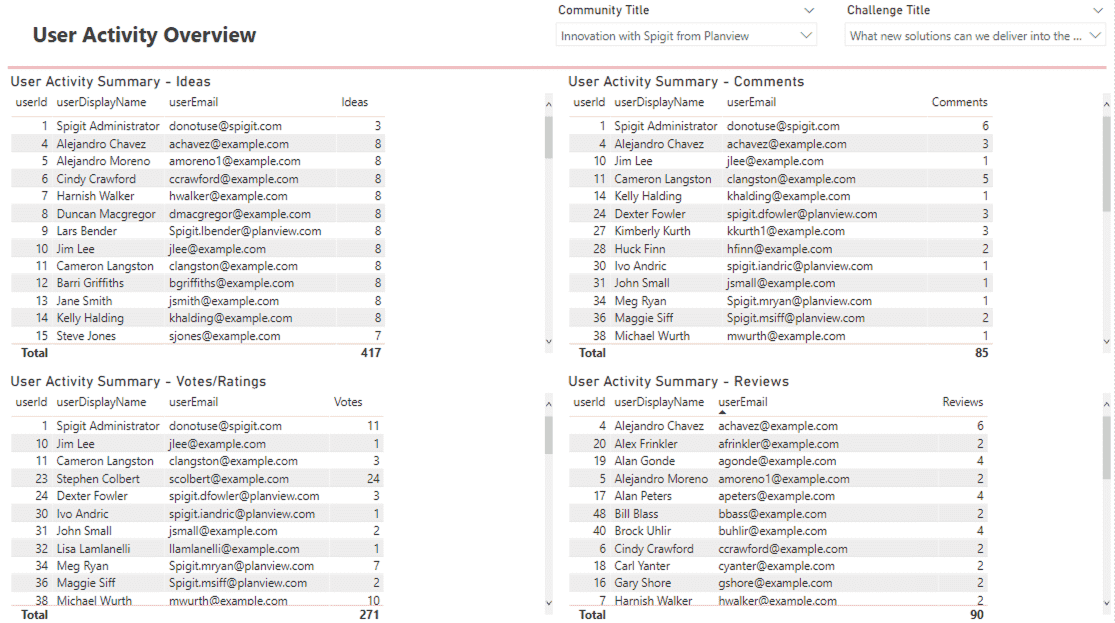
Task: Expand the chevron beside Community Title header
Action: point(810,10)
